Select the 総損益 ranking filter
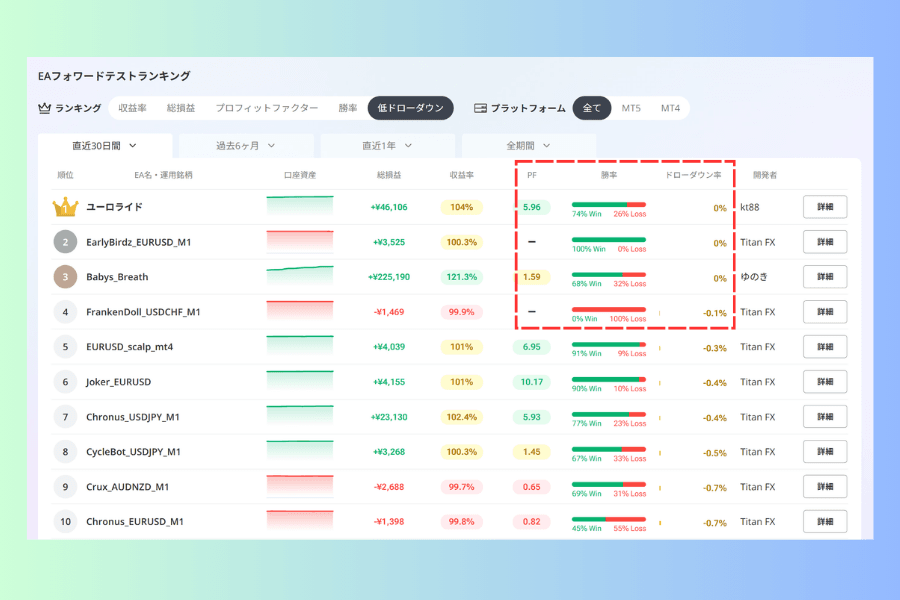This screenshot has height=600, width=900. [181, 108]
